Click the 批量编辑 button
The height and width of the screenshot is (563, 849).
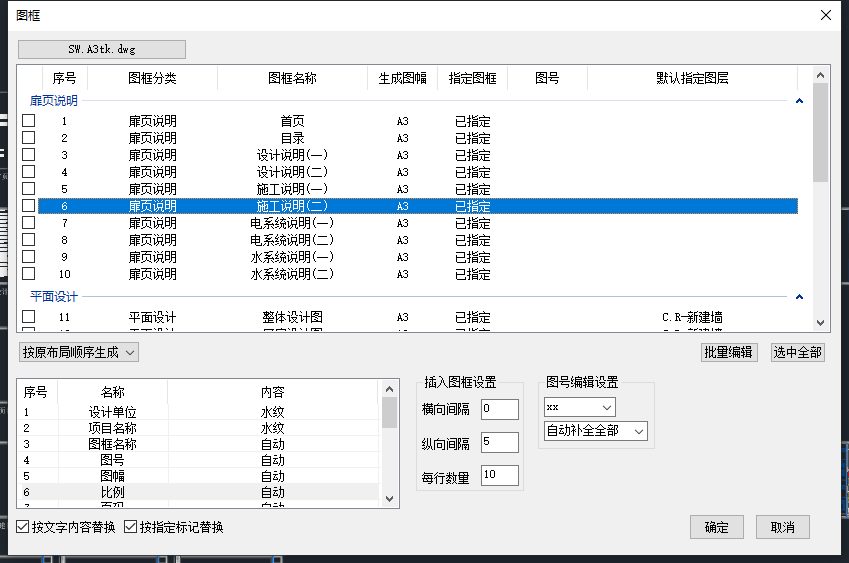pos(728,352)
